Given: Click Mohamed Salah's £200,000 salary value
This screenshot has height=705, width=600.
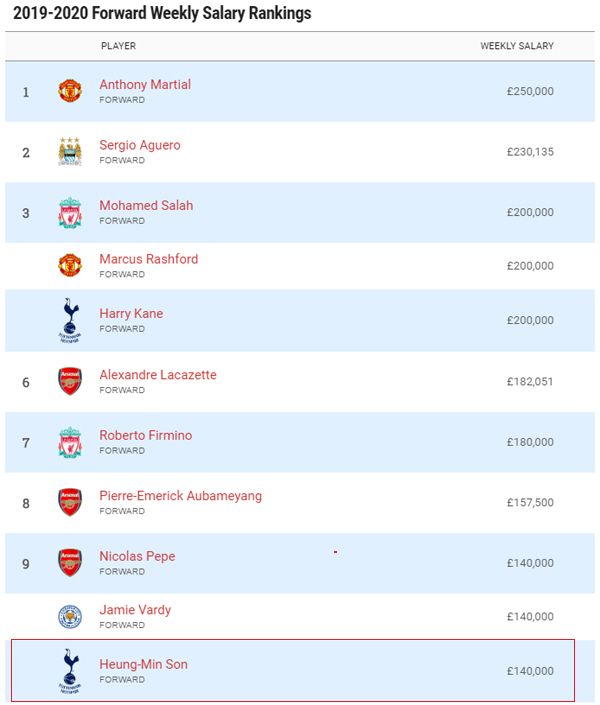Looking at the screenshot, I should pyautogui.click(x=530, y=212).
